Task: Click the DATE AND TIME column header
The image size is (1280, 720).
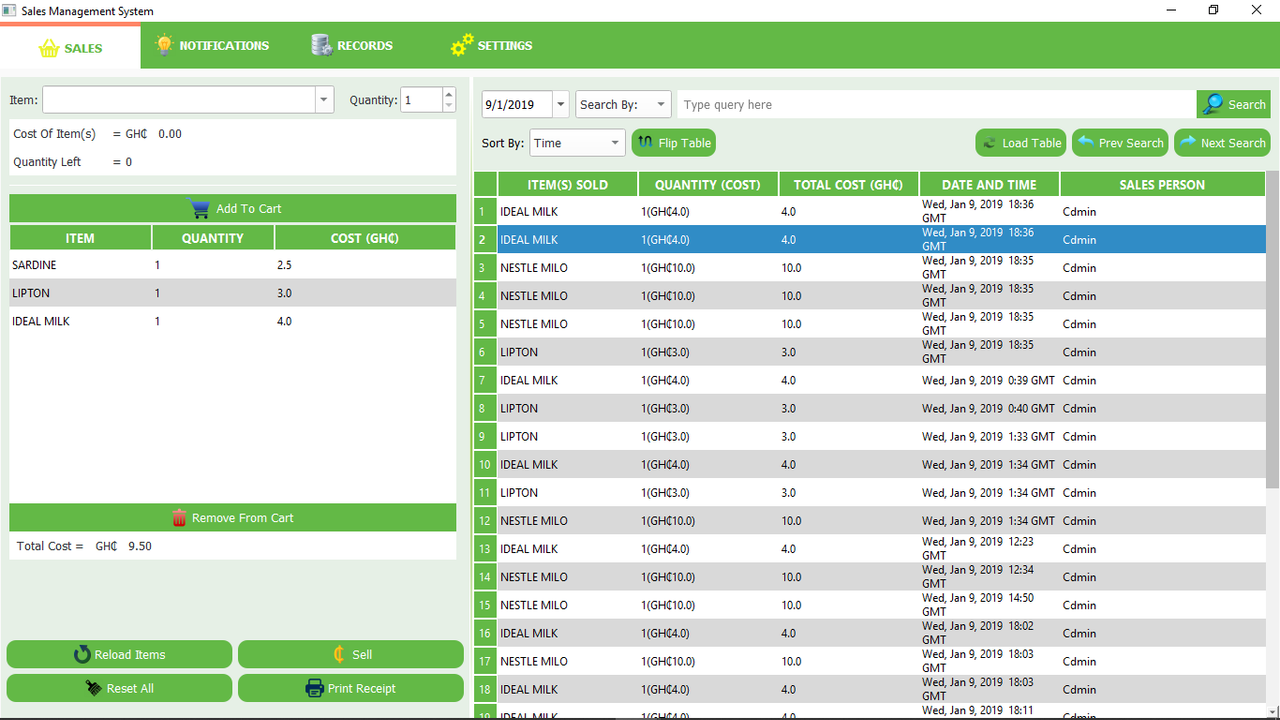Action: pos(989,184)
